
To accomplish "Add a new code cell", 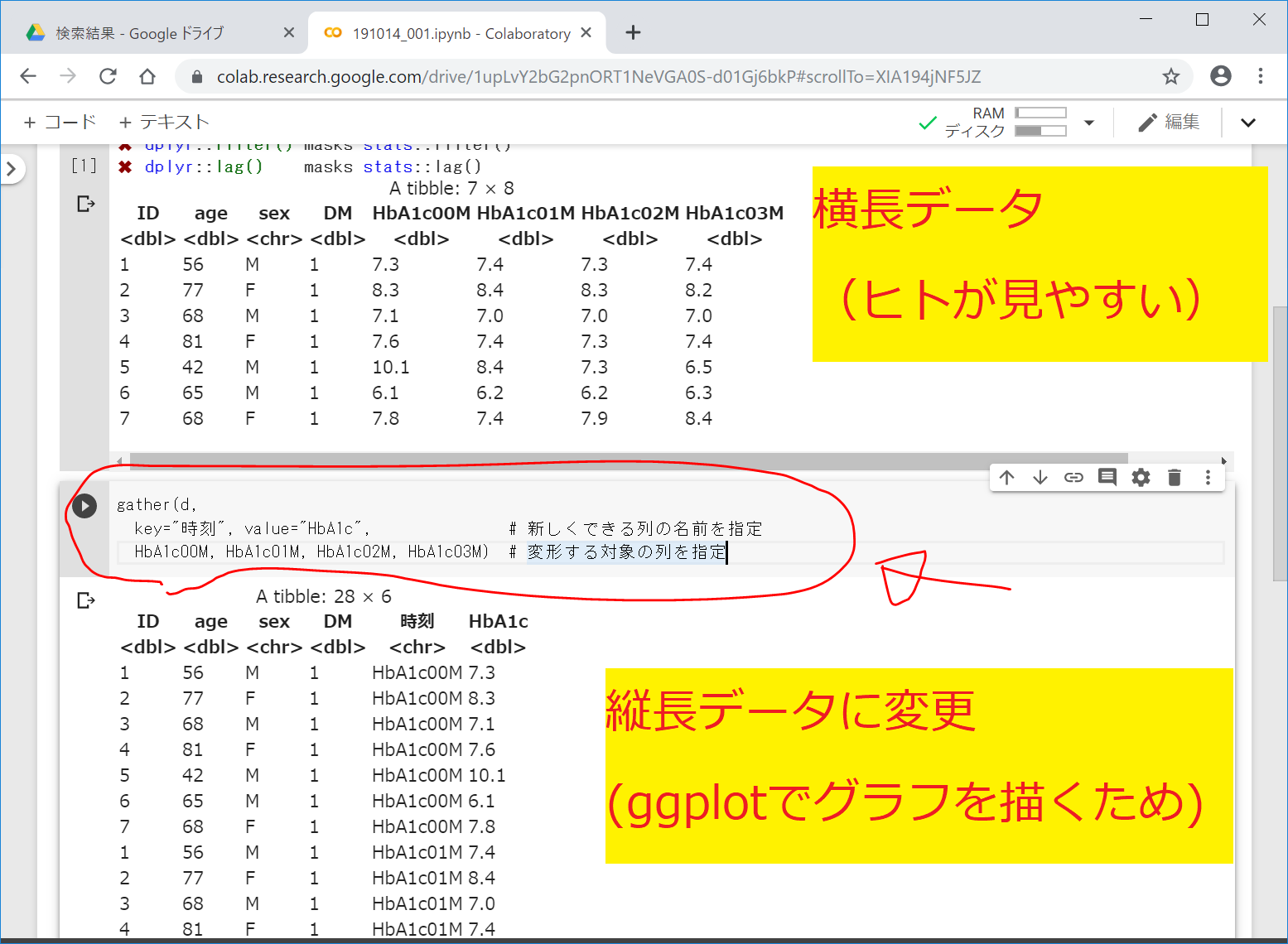I will (60, 123).
